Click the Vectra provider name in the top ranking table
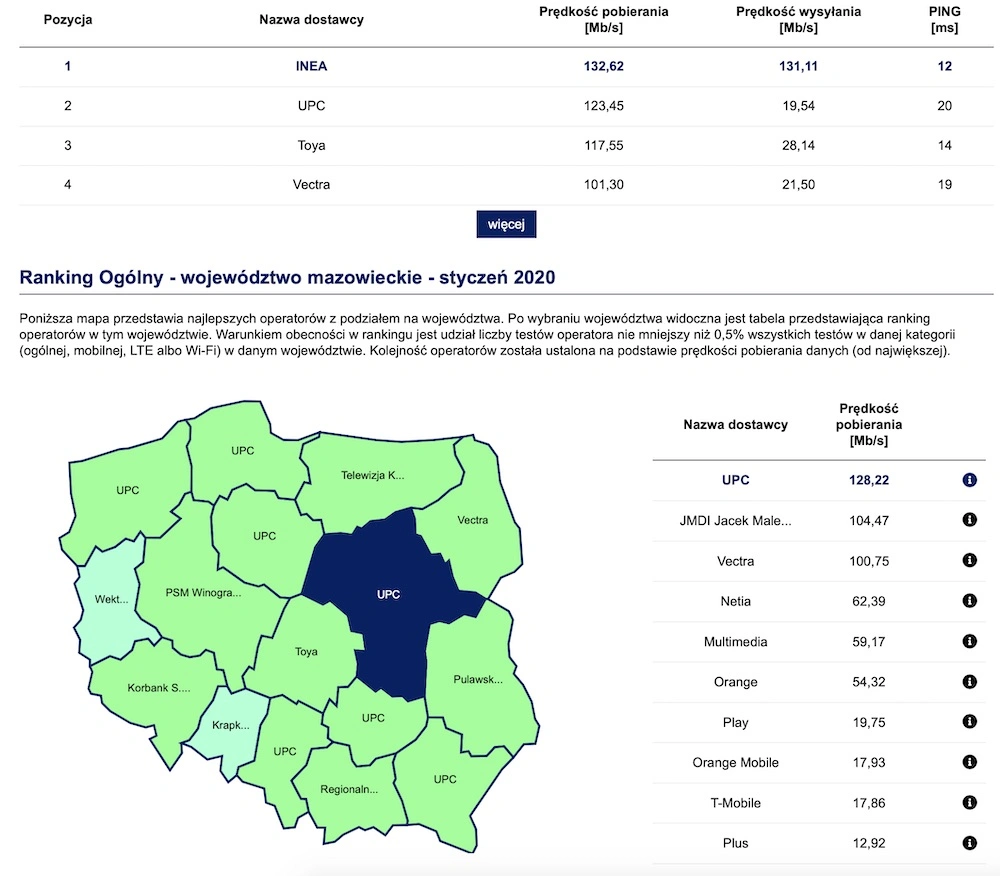The image size is (1000, 876). [x=311, y=185]
